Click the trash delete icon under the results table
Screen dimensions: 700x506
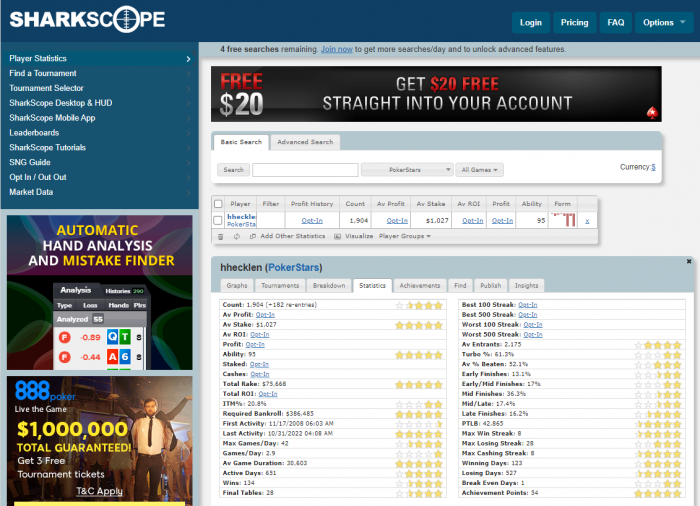click(x=221, y=237)
